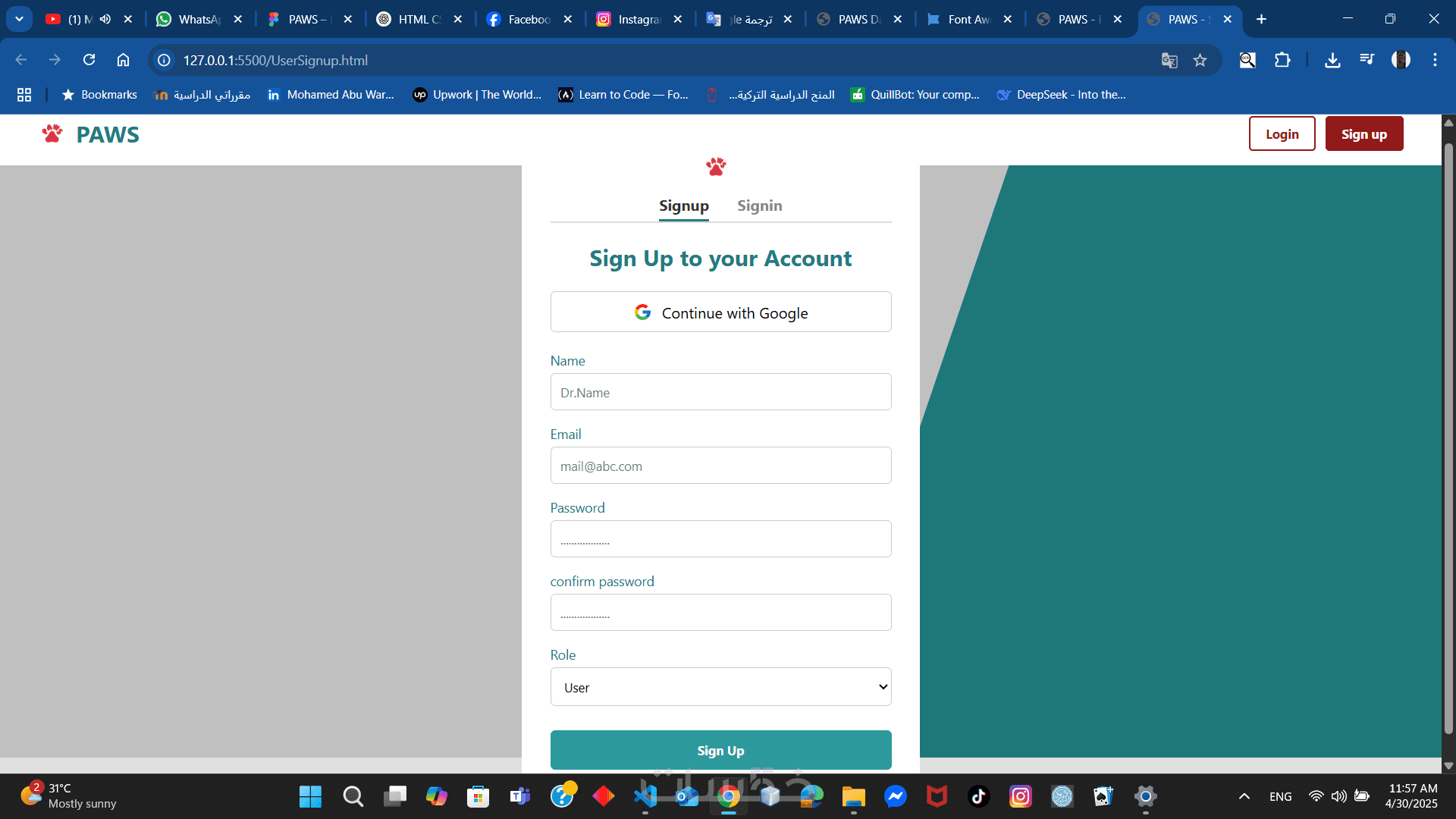The width and height of the screenshot is (1456, 819).
Task: Open Chrome downloads icon
Action: pos(1332,60)
